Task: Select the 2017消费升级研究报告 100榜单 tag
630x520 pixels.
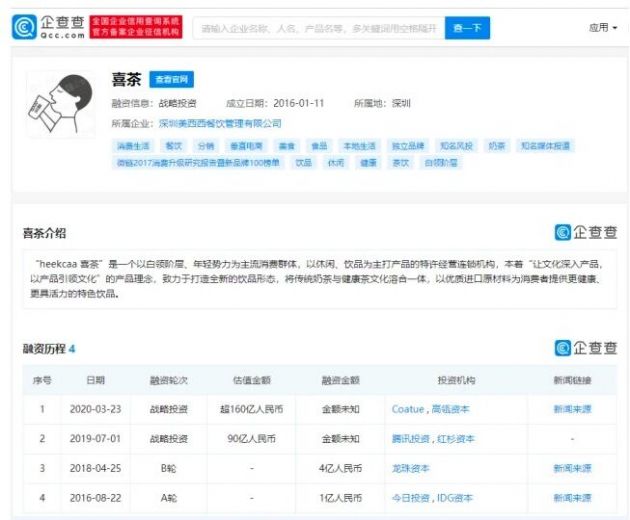Action: click(x=198, y=163)
